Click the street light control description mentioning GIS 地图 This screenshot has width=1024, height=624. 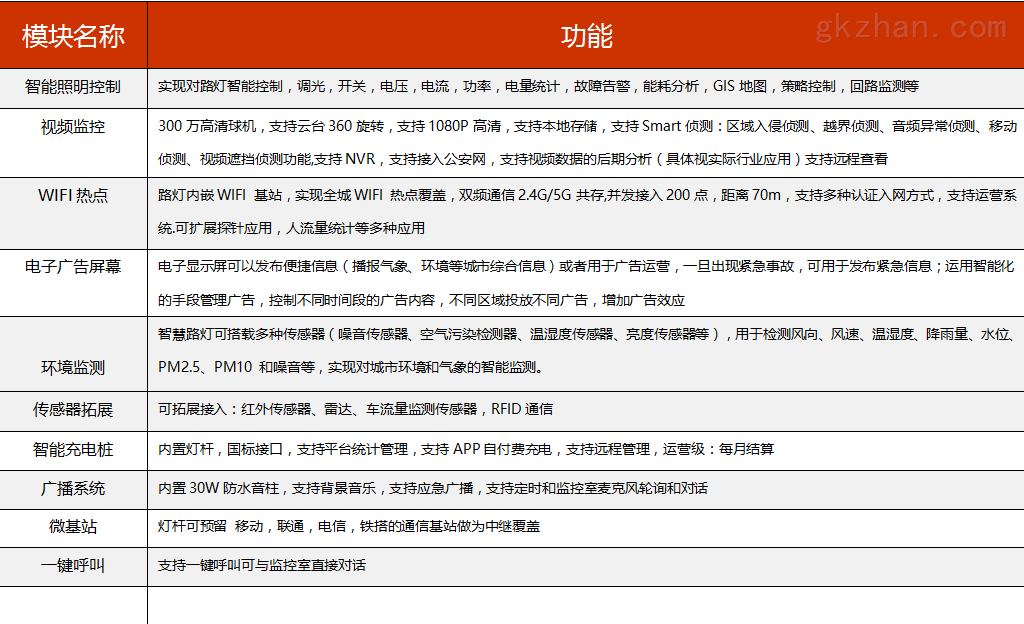coord(538,87)
